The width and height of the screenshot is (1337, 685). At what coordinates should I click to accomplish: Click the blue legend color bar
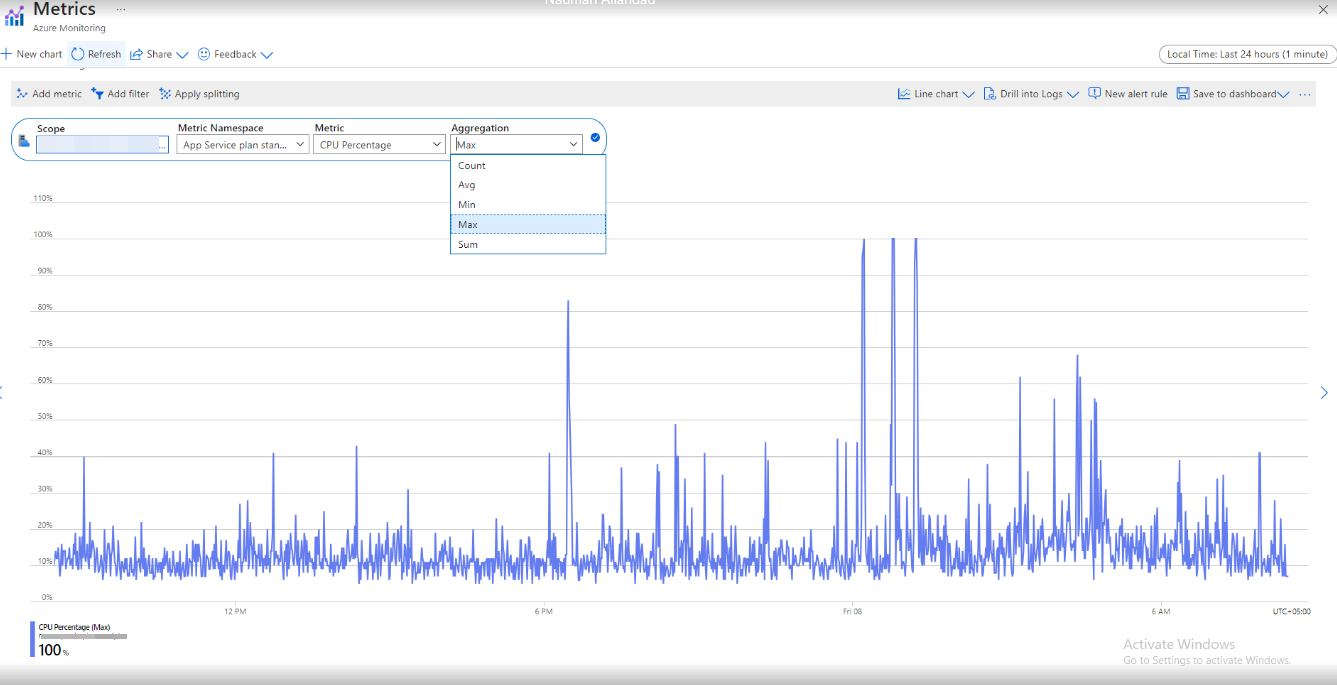[x=33, y=638]
